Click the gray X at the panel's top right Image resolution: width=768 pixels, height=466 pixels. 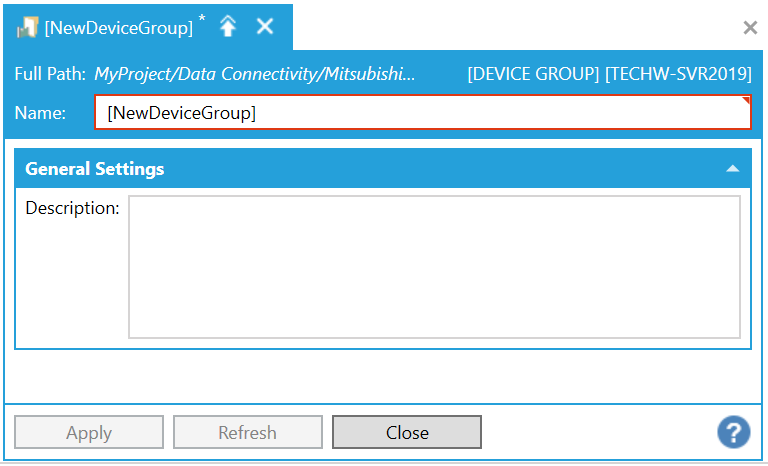(x=749, y=28)
